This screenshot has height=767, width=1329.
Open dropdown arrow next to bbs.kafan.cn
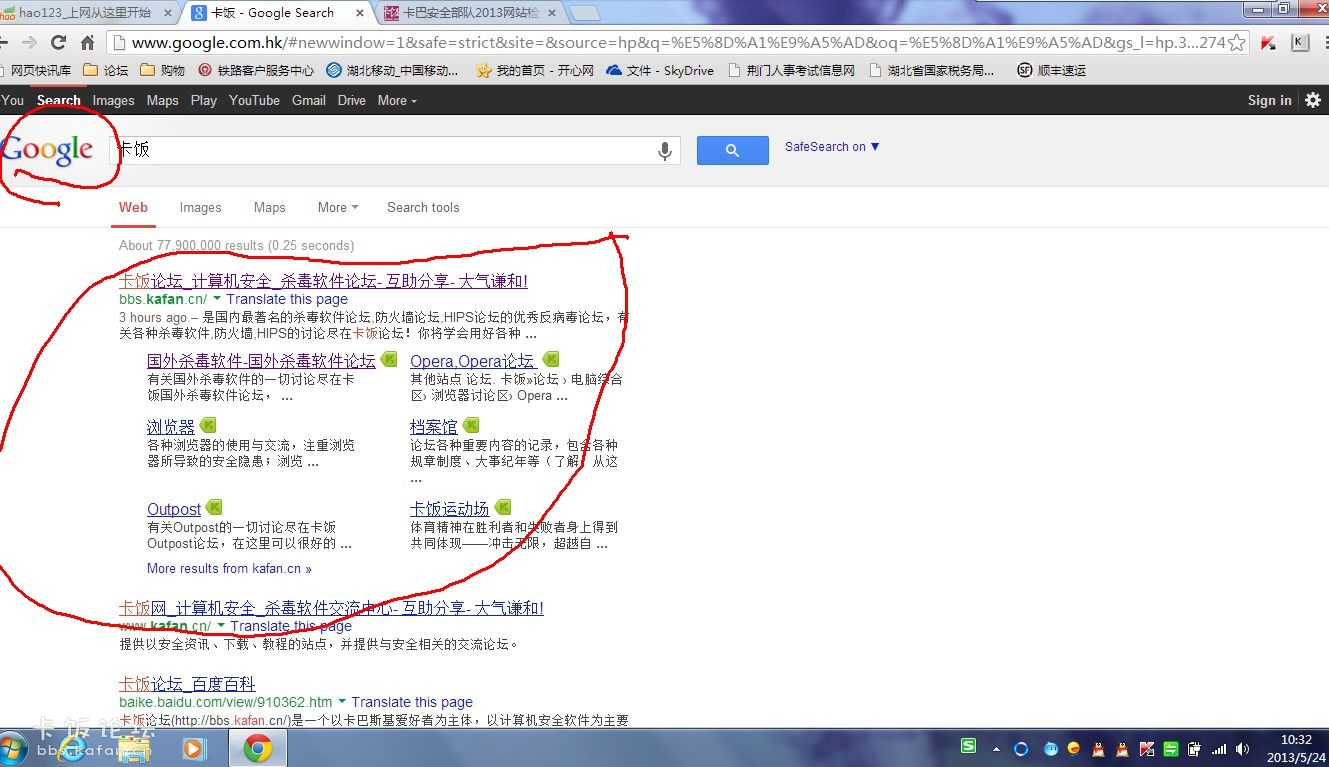218,299
